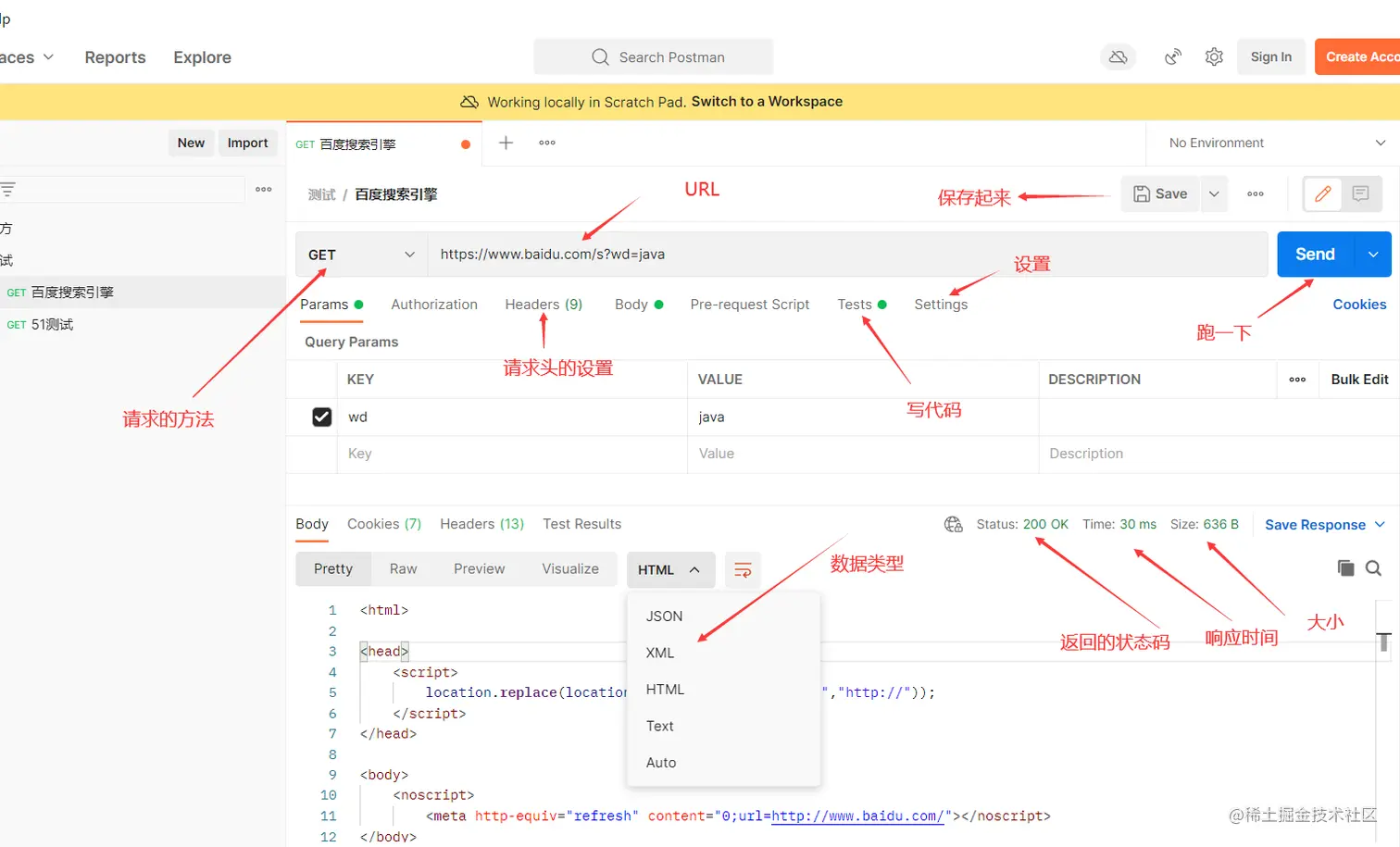Search the response body with magnifier icon

[x=1374, y=568]
